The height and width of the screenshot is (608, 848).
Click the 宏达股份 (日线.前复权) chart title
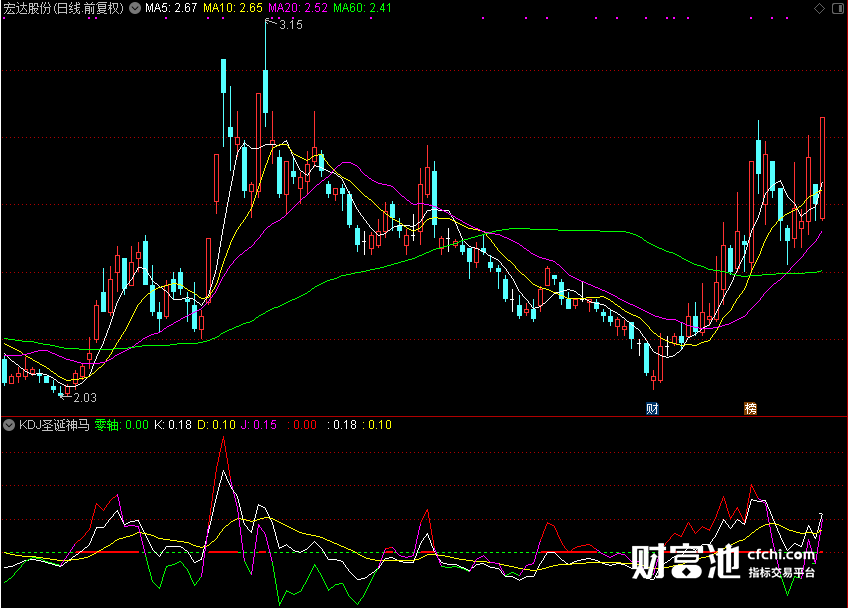pyautogui.click(x=64, y=8)
